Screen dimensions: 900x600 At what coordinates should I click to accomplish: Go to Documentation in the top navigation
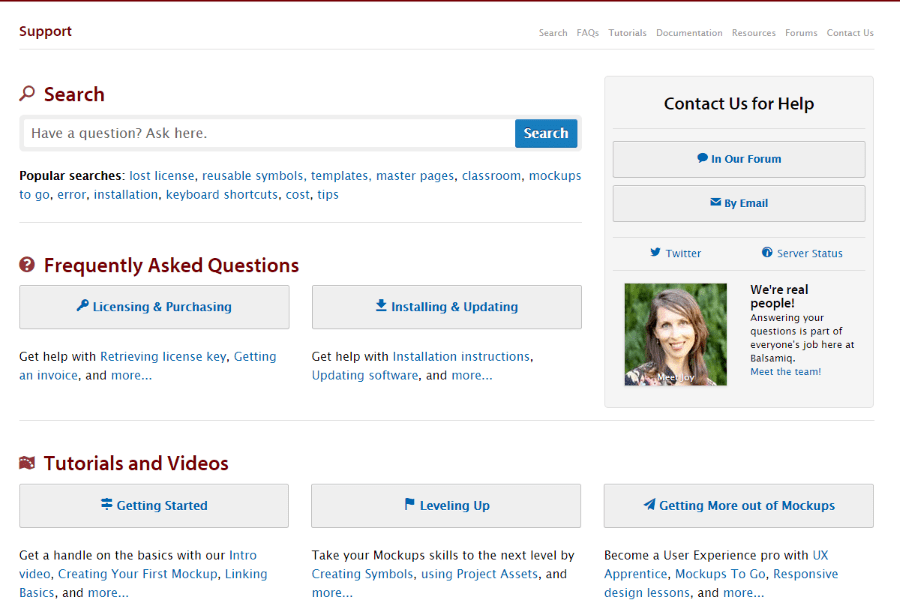[x=689, y=33]
